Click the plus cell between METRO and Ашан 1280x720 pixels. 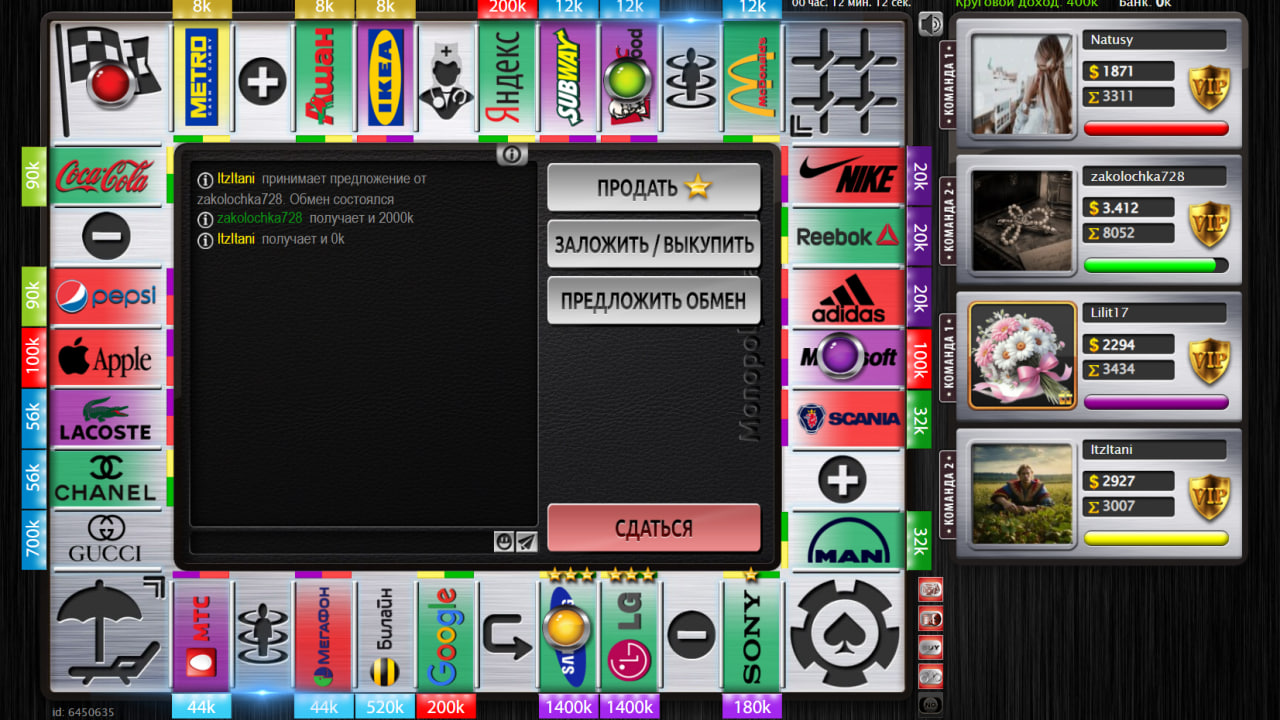click(263, 79)
